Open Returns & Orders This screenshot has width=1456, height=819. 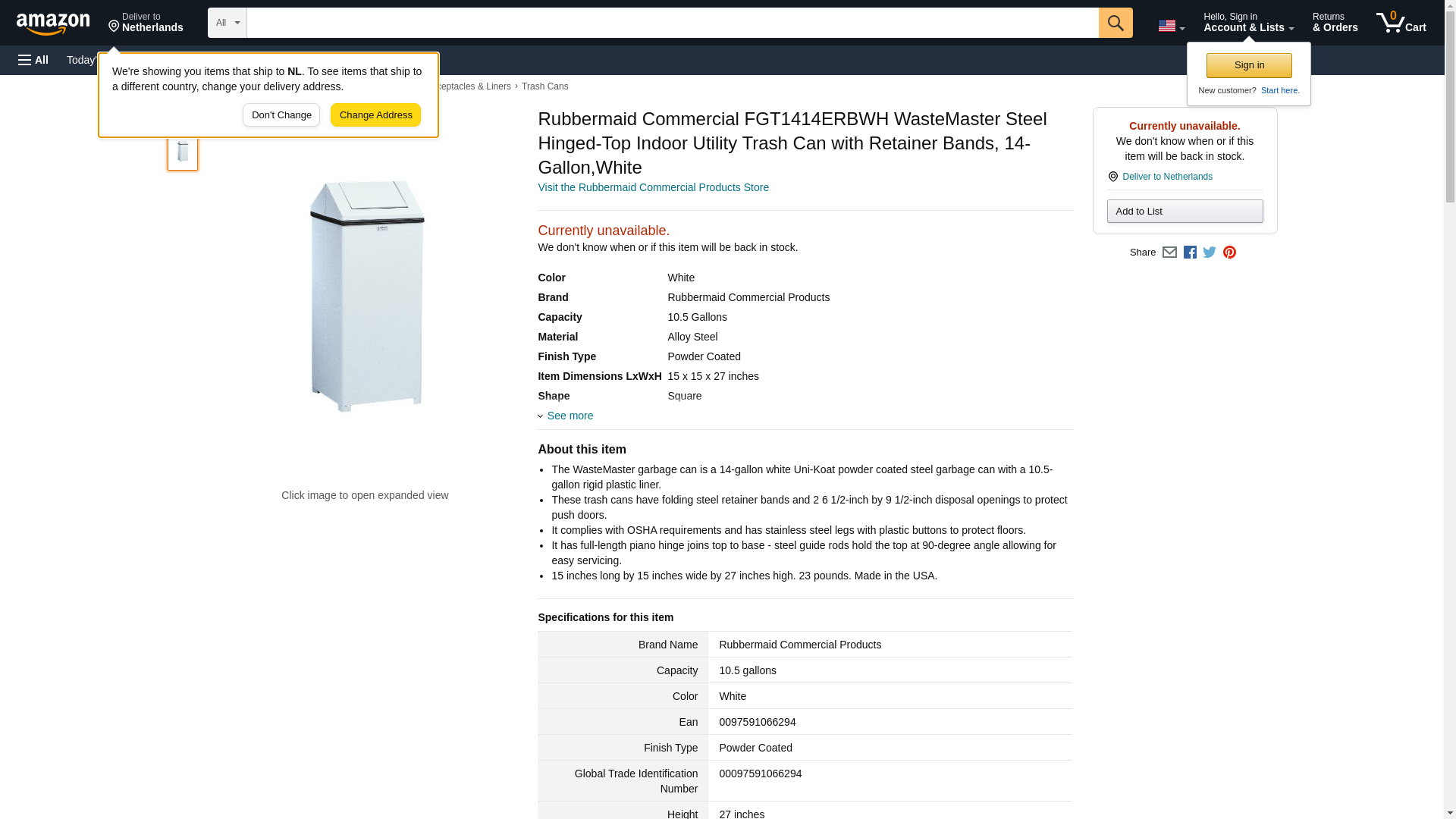1335,23
